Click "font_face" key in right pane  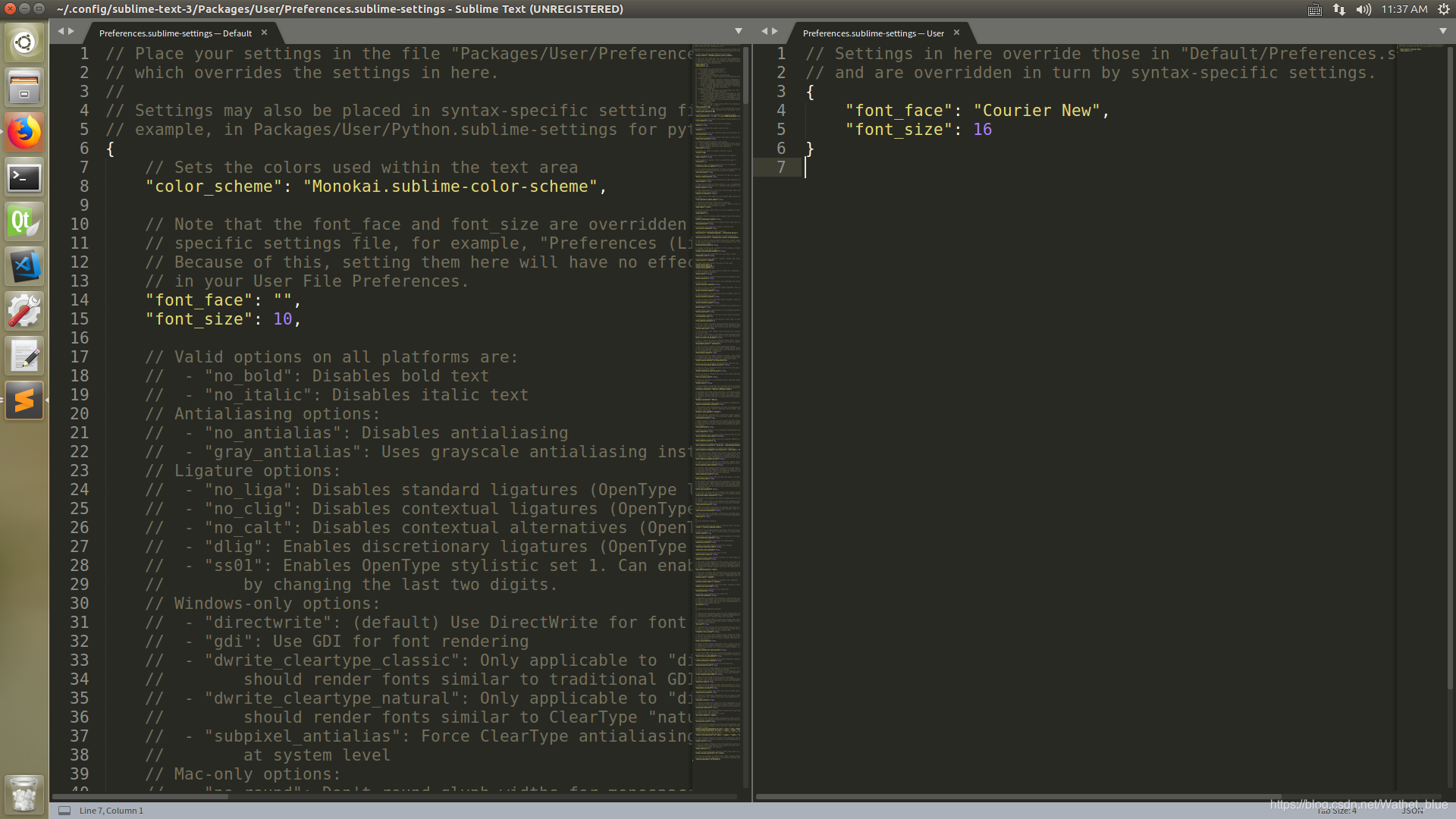click(899, 111)
